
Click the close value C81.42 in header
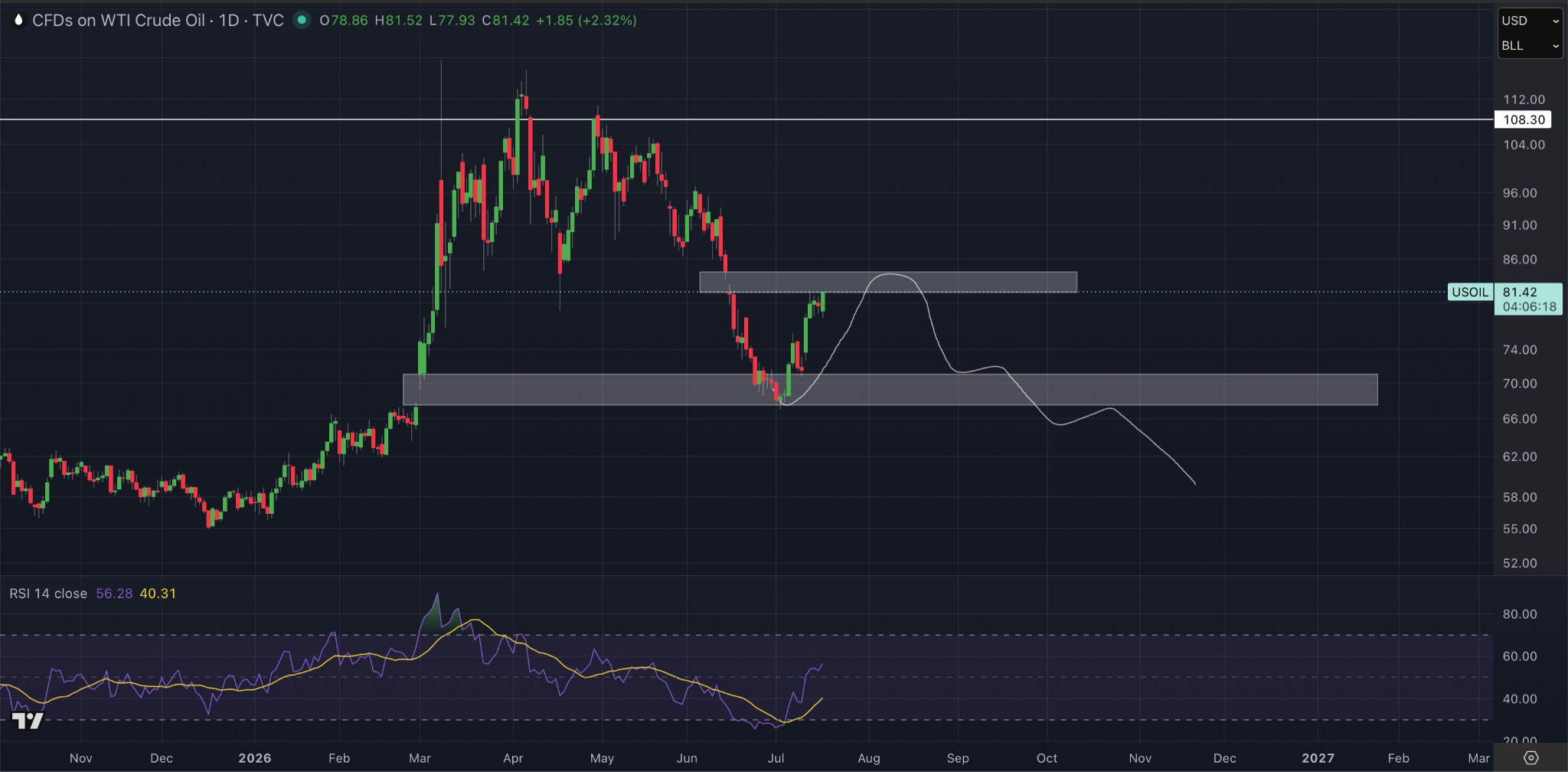(x=505, y=21)
